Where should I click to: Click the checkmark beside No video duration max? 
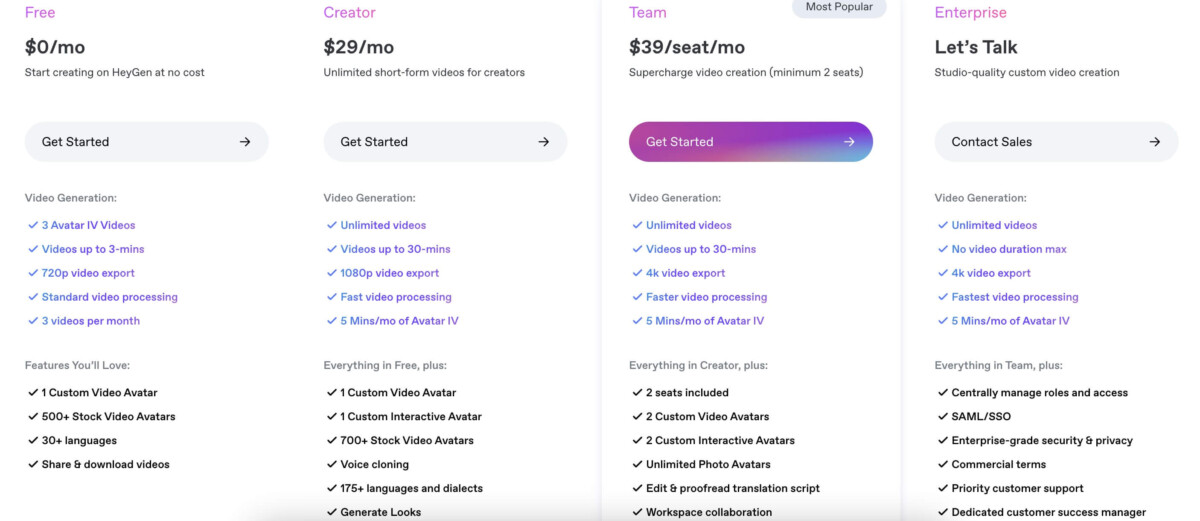click(x=943, y=249)
